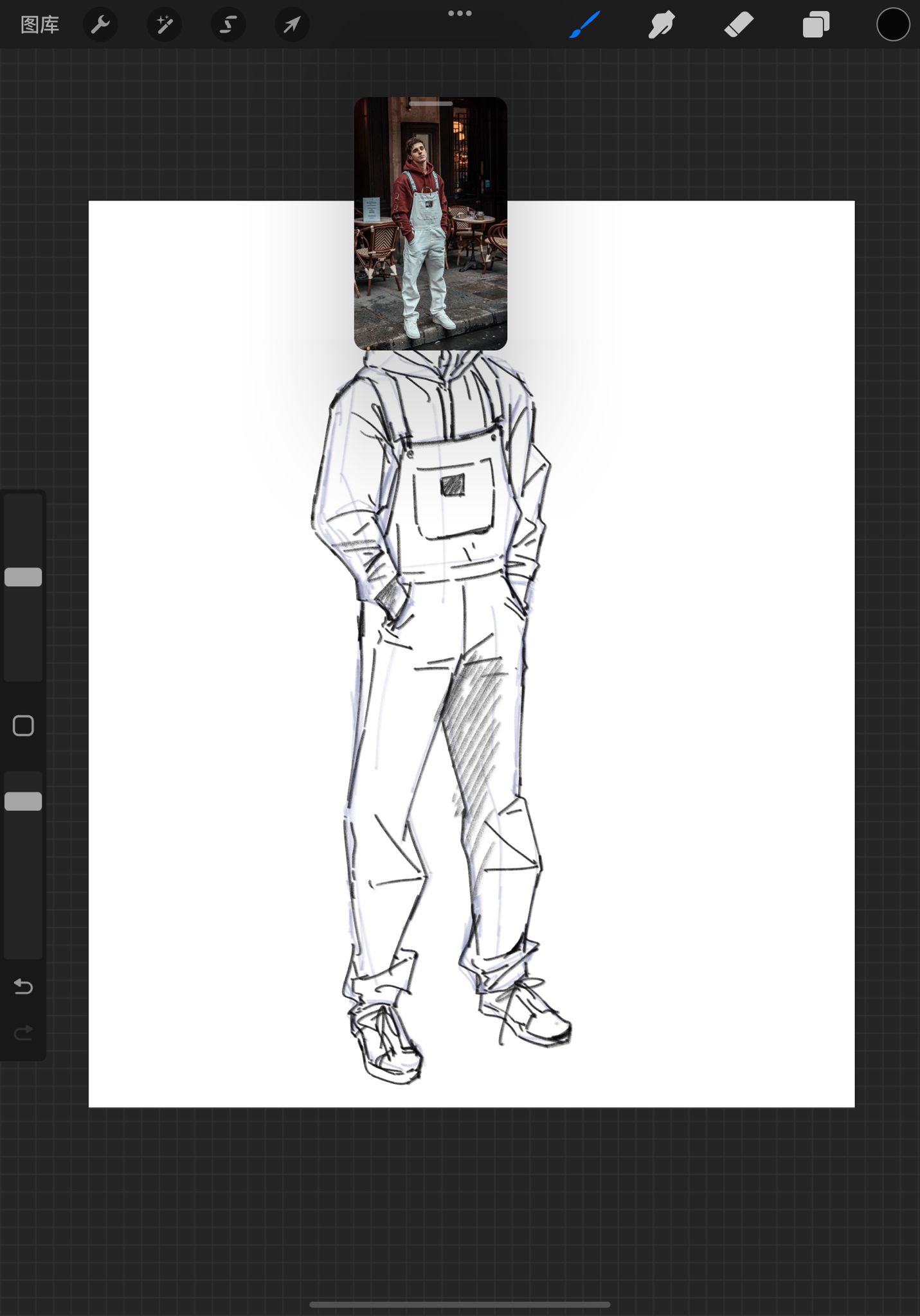Image resolution: width=920 pixels, height=1316 pixels.
Task: Tap the reference photo of the man in overalls
Action: (x=431, y=231)
